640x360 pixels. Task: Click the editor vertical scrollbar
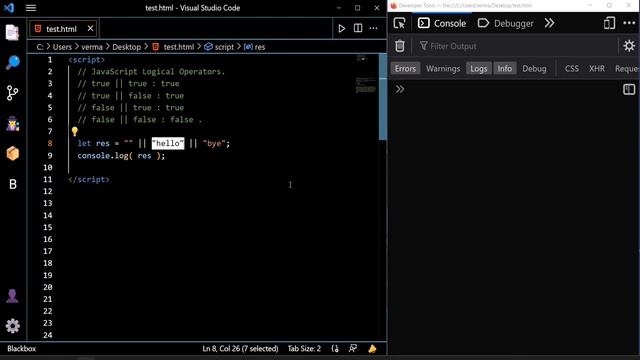pos(382,97)
